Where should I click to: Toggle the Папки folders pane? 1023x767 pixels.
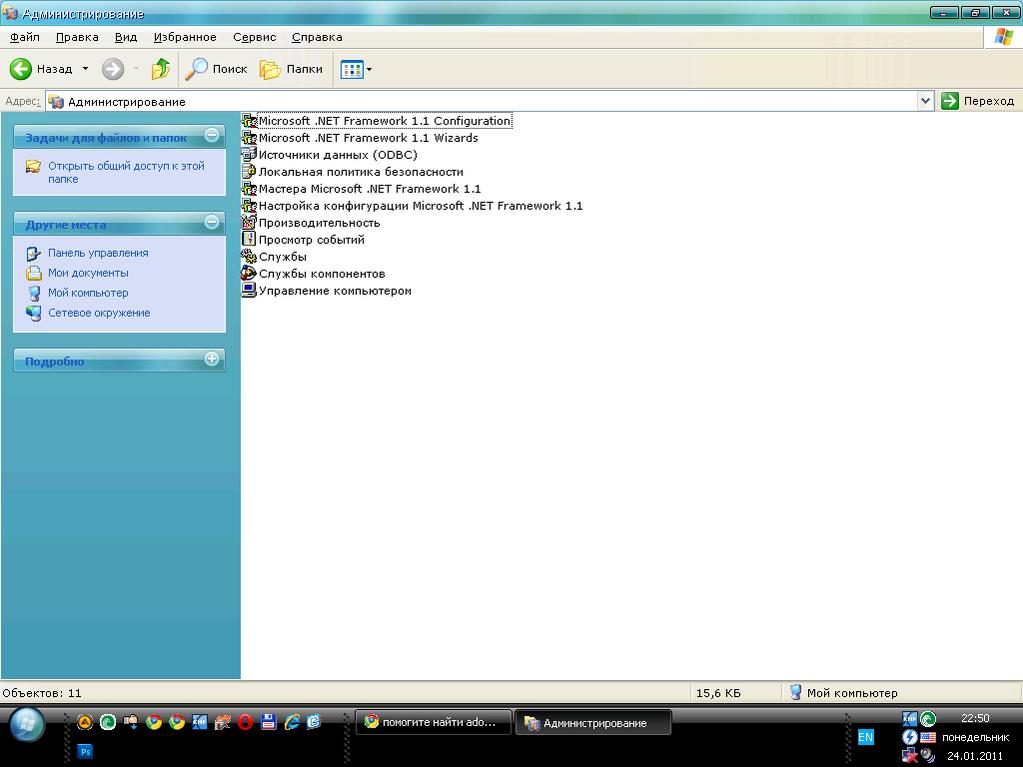[x=291, y=68]
